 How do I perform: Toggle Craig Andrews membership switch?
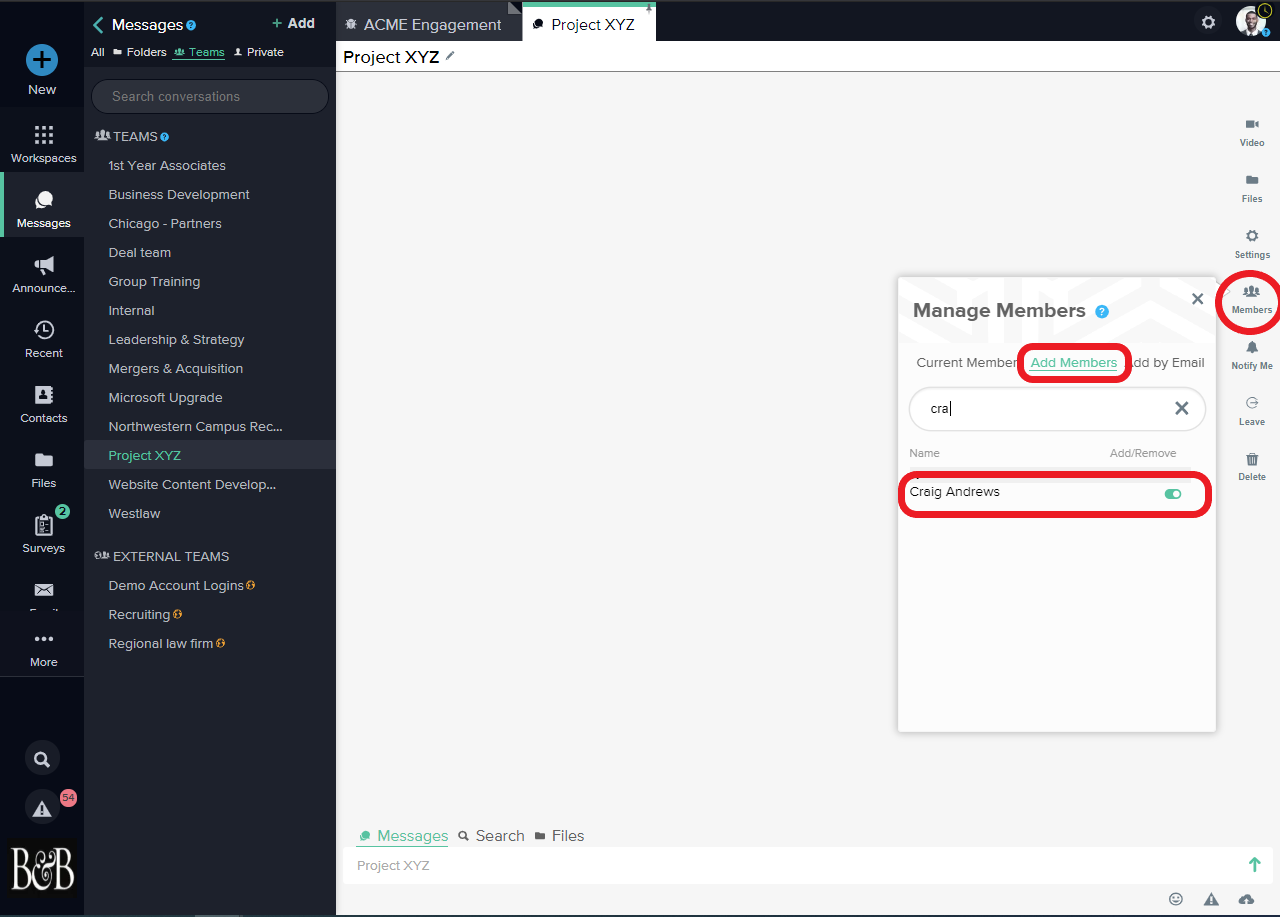pyautogui.click(x=1173, y=494)
